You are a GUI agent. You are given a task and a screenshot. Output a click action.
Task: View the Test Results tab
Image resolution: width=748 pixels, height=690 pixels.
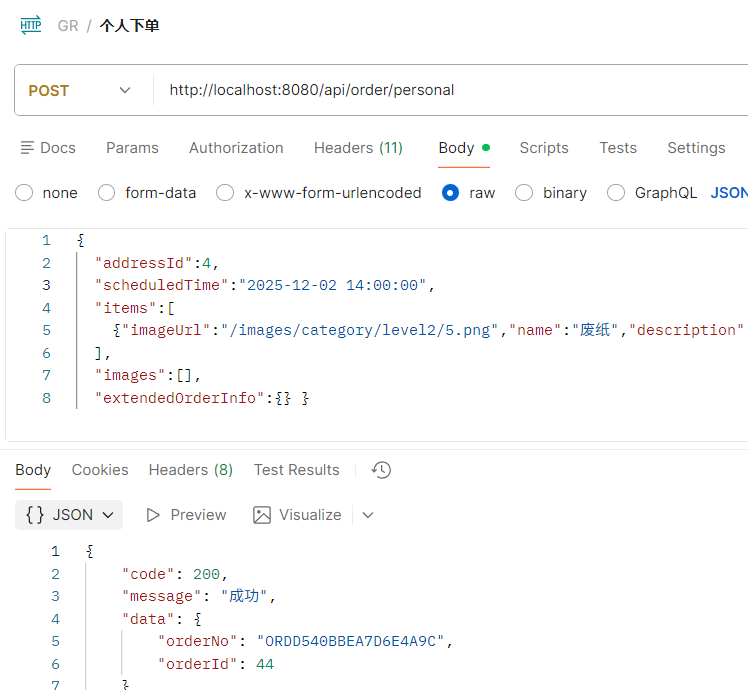[x=296, y=470]
